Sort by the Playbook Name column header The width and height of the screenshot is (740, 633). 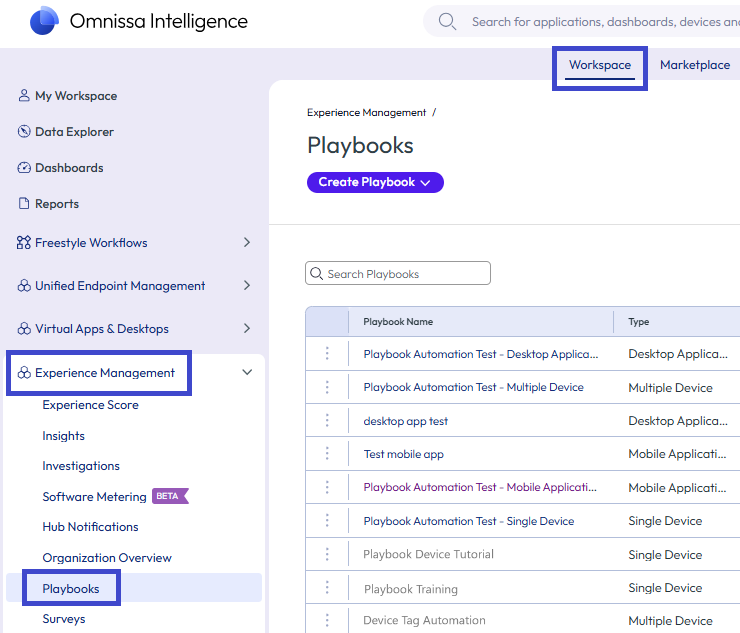pyautogui.click(x=398, y=321)
